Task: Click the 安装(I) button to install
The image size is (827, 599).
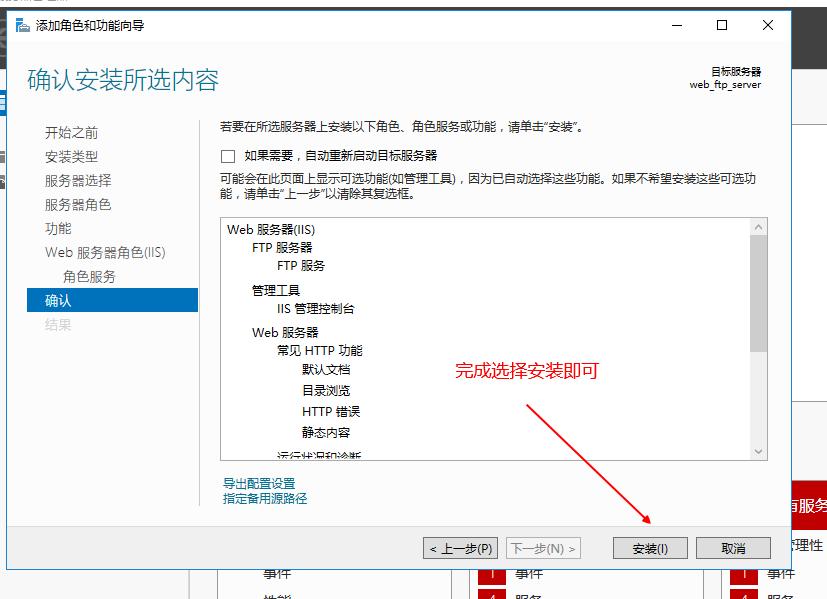Action: [x=649, y=547]
